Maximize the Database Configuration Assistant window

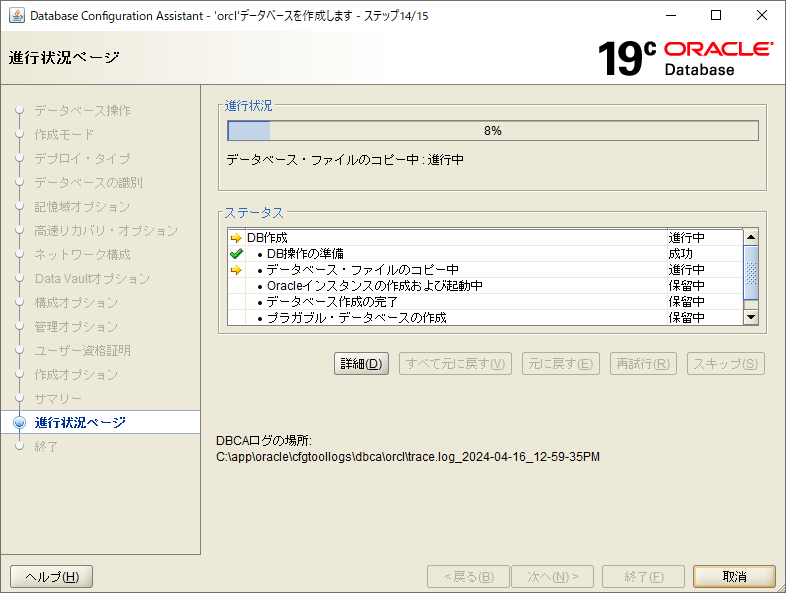click(x=716, y=16)
